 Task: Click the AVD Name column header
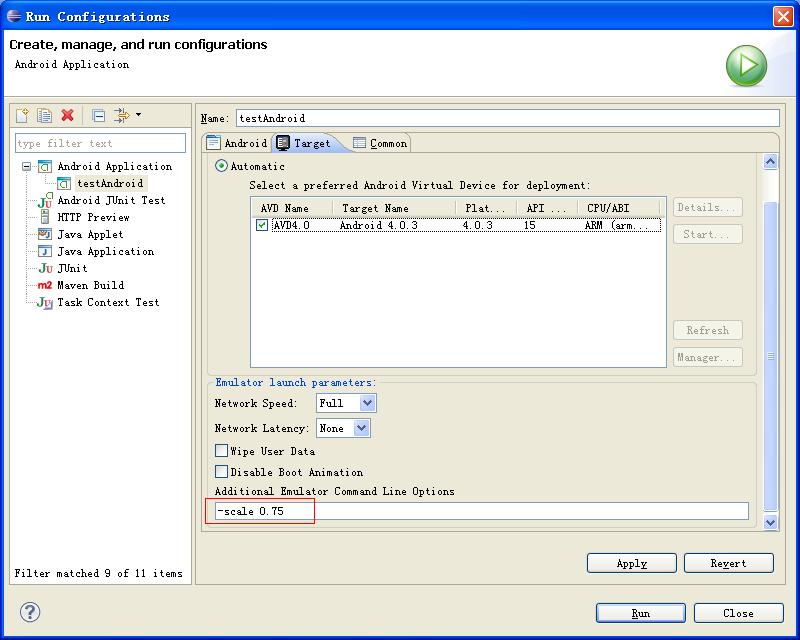[292, 208]
